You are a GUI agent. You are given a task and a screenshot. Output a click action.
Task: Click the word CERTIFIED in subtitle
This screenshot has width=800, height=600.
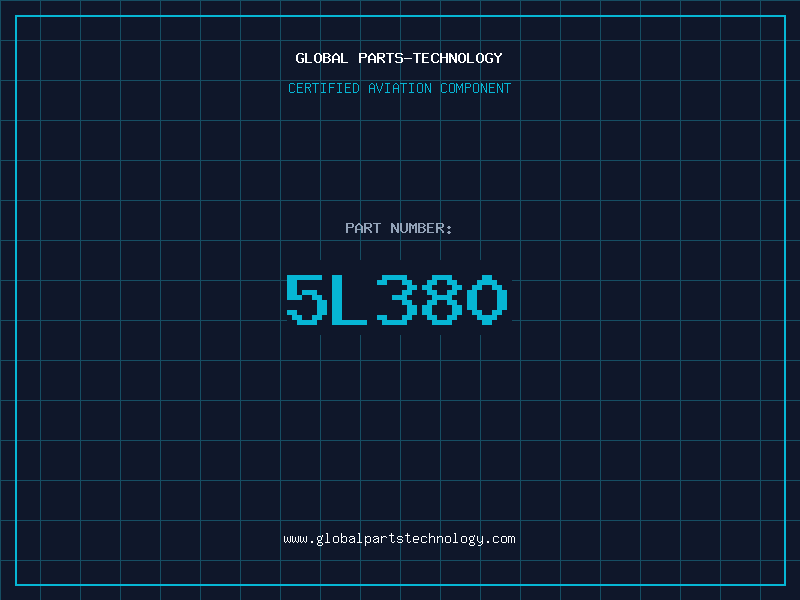tap(324, 88)
